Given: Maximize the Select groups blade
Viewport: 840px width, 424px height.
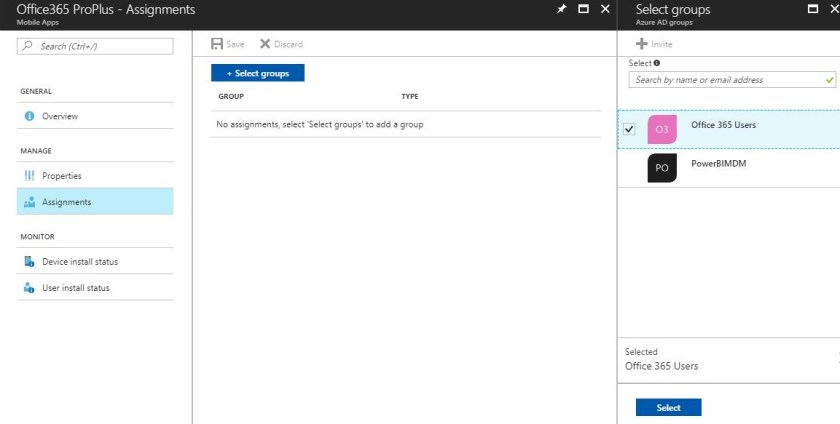Looking at the screenshot, I should click(x=813, y=9).
